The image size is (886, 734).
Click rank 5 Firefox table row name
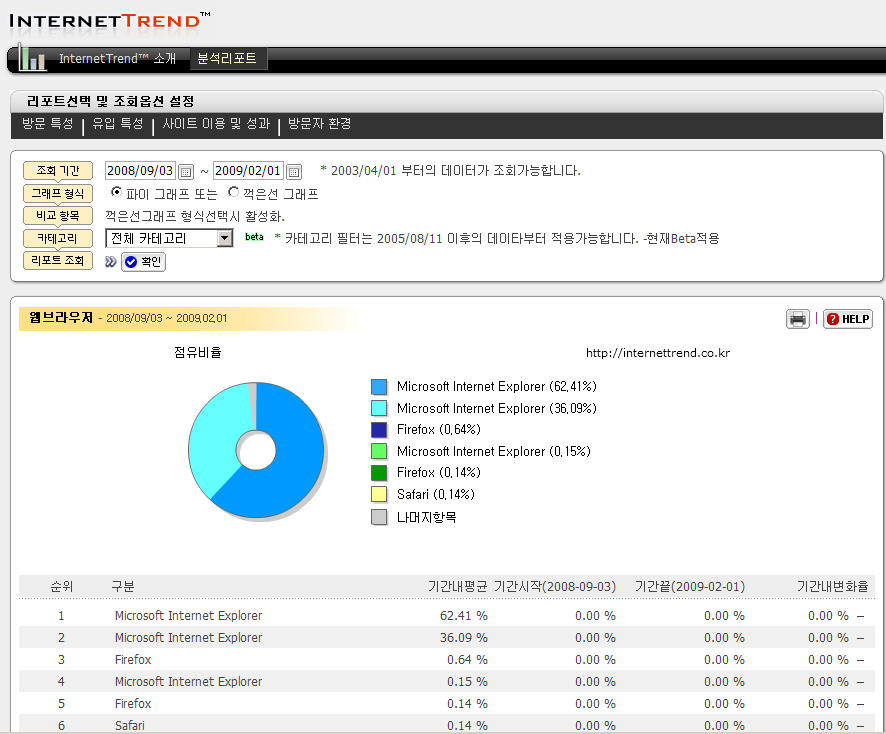pyautogui.click(x=133, y=704)
